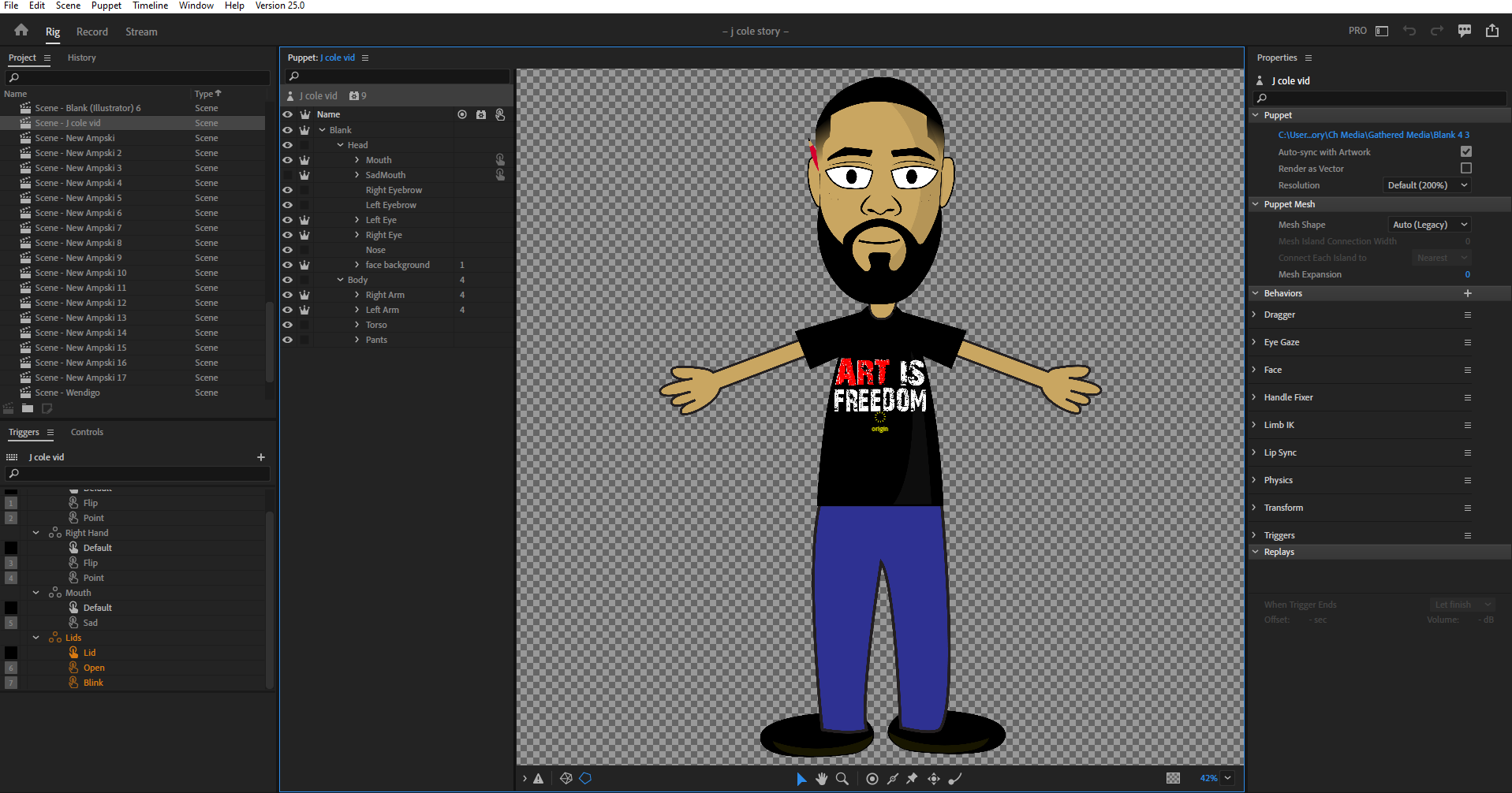Viewport: 1512px width, 793px height.
Task: Select the Zoom magnifier tool
Action: point(842,779)
